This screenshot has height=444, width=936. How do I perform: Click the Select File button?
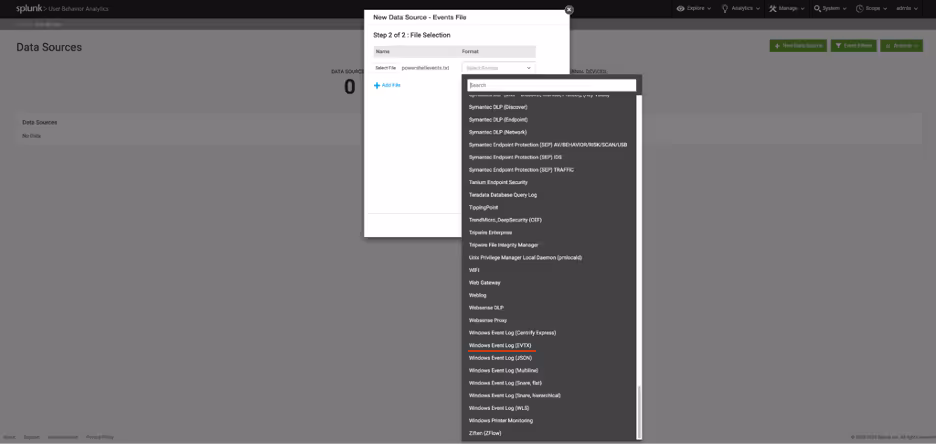(x=385, y=68)
